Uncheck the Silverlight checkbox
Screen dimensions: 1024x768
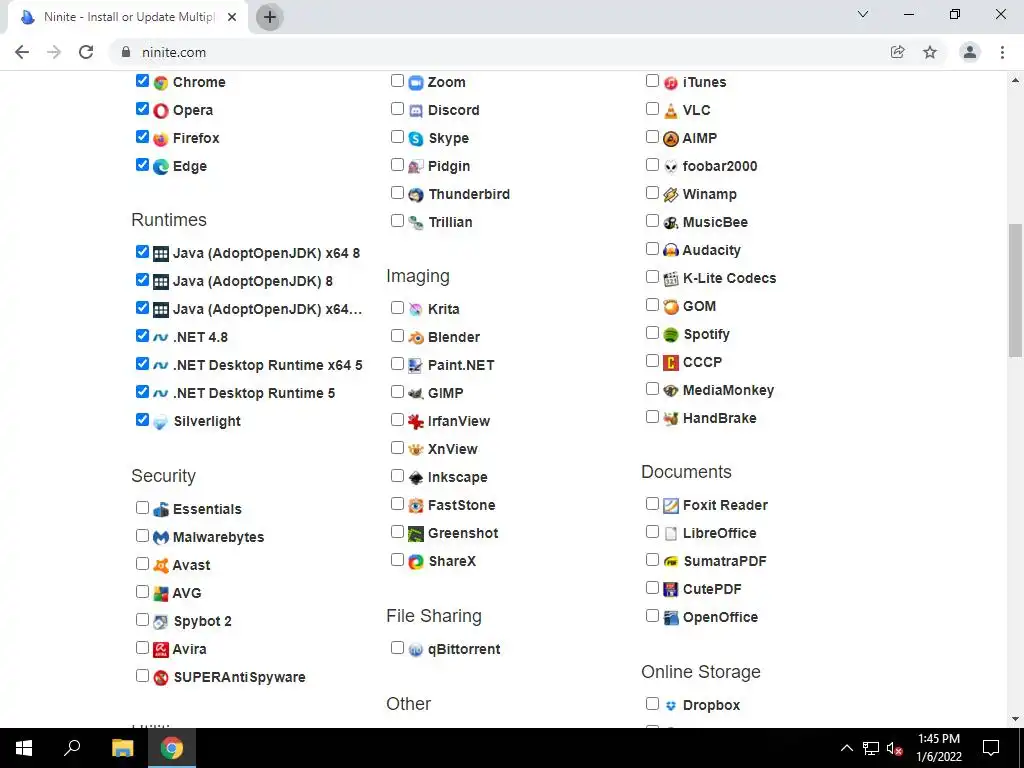pyautogui.click(x=142, y=419)
